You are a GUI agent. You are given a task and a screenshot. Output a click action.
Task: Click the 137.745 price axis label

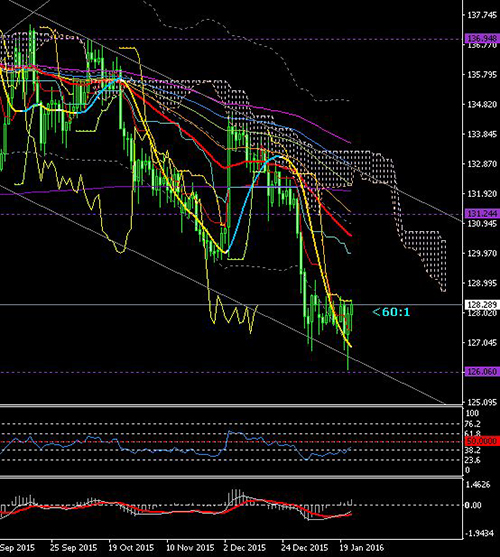click(x=482, y=15)
